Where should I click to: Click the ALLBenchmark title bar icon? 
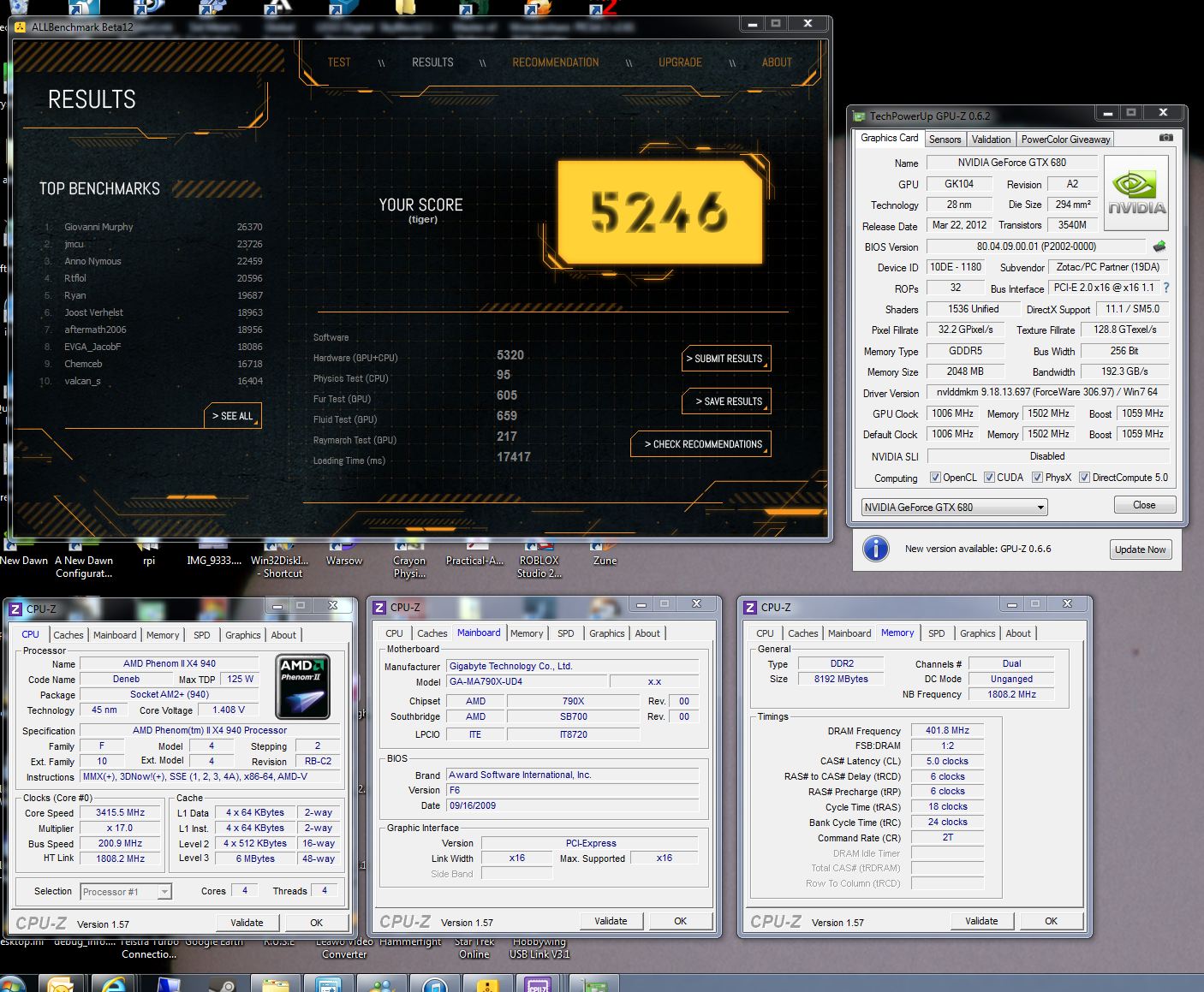pyautogui.click(x=20, y=27)
